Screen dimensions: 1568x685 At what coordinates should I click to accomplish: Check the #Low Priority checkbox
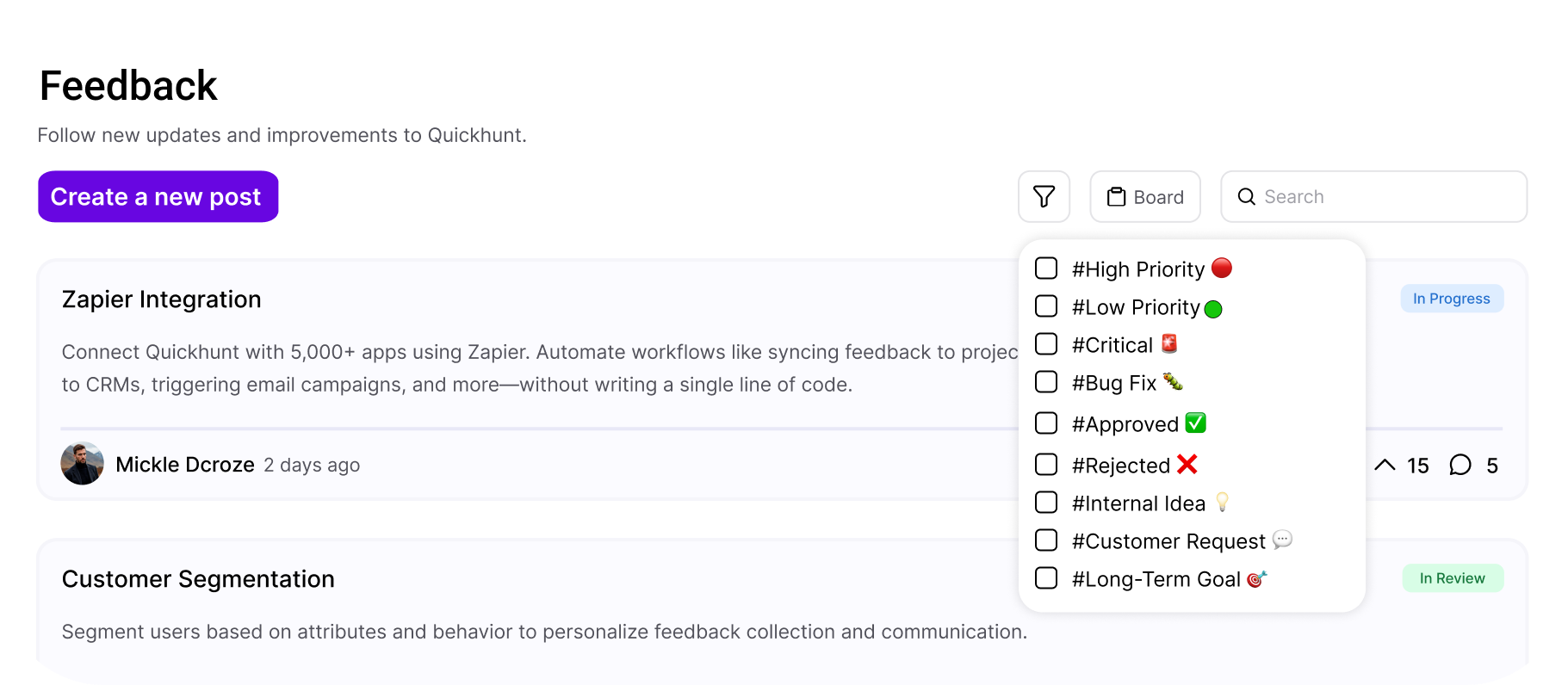pos(1046,306)
